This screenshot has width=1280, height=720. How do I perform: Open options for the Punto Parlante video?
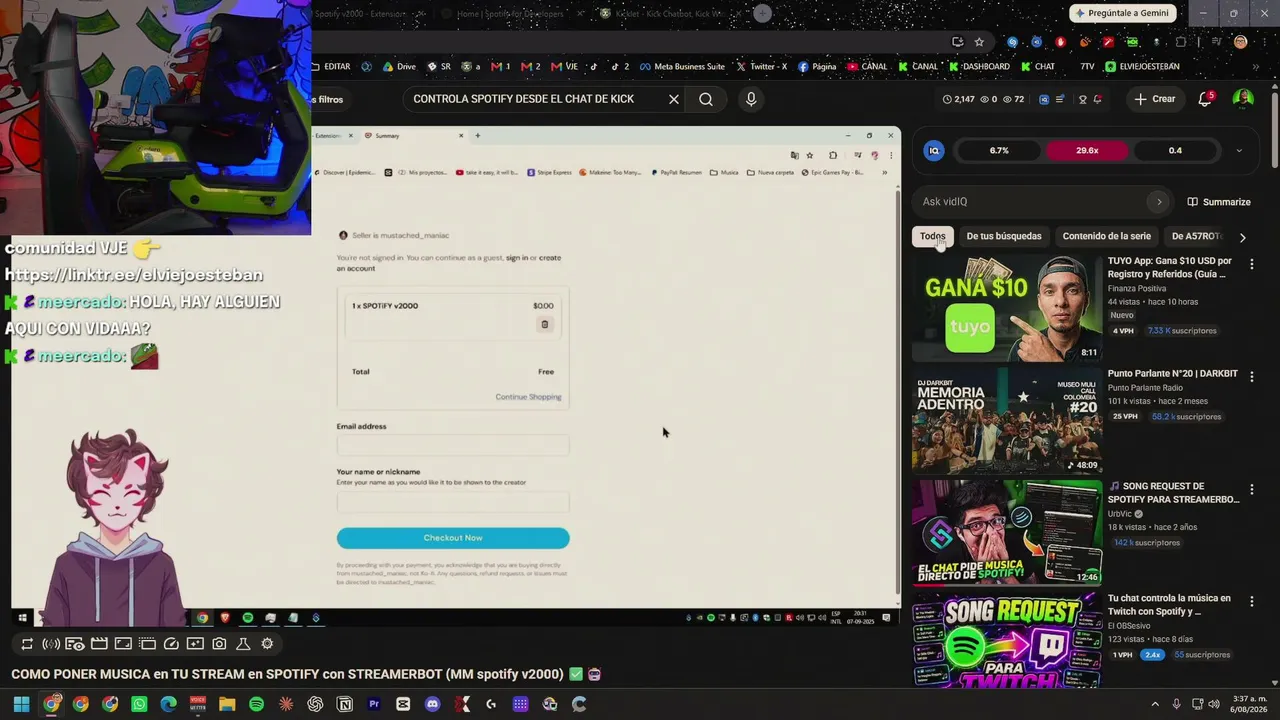click(1251, 377)
